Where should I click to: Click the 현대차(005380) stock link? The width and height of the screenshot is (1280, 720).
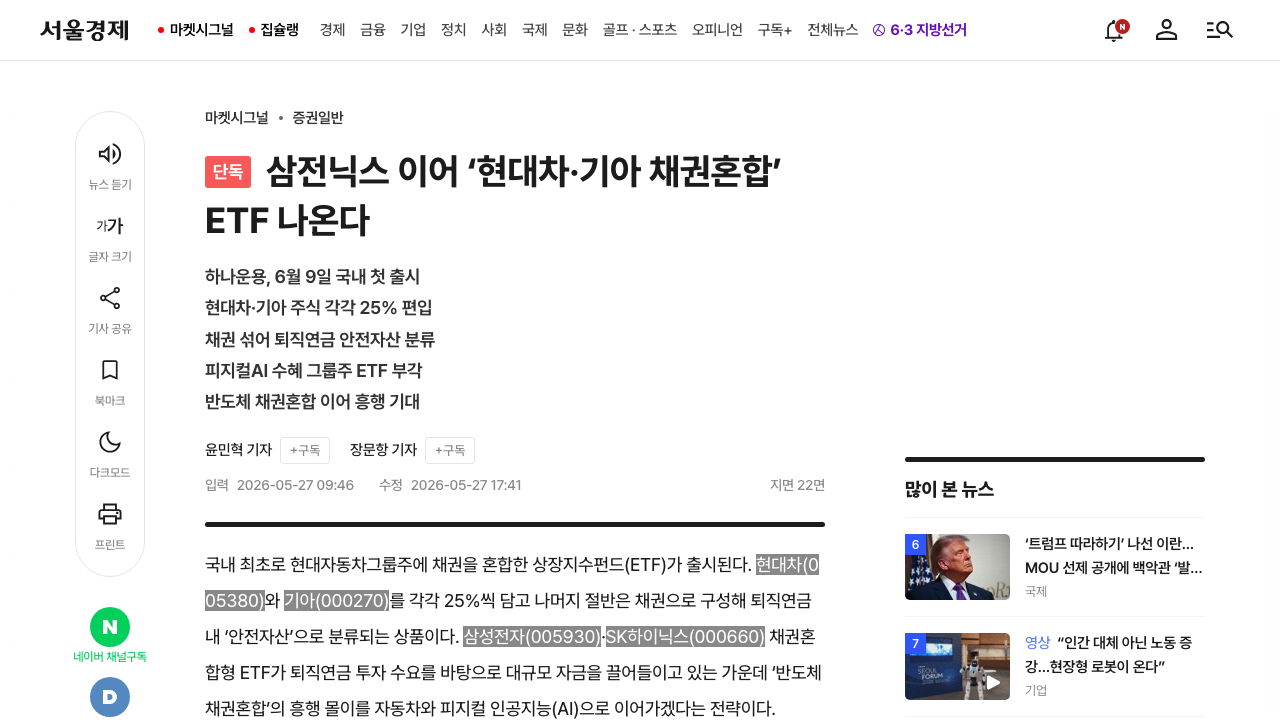point(788,565)
